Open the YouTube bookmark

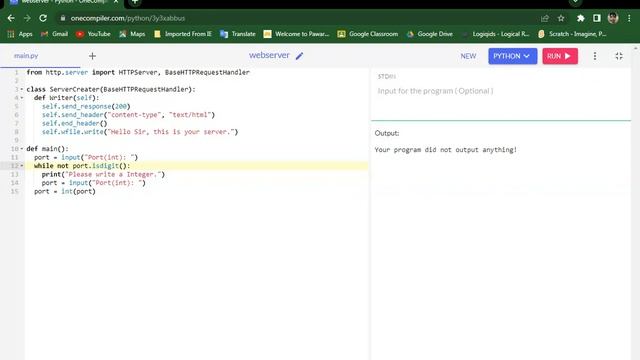[x=93, y=34]
